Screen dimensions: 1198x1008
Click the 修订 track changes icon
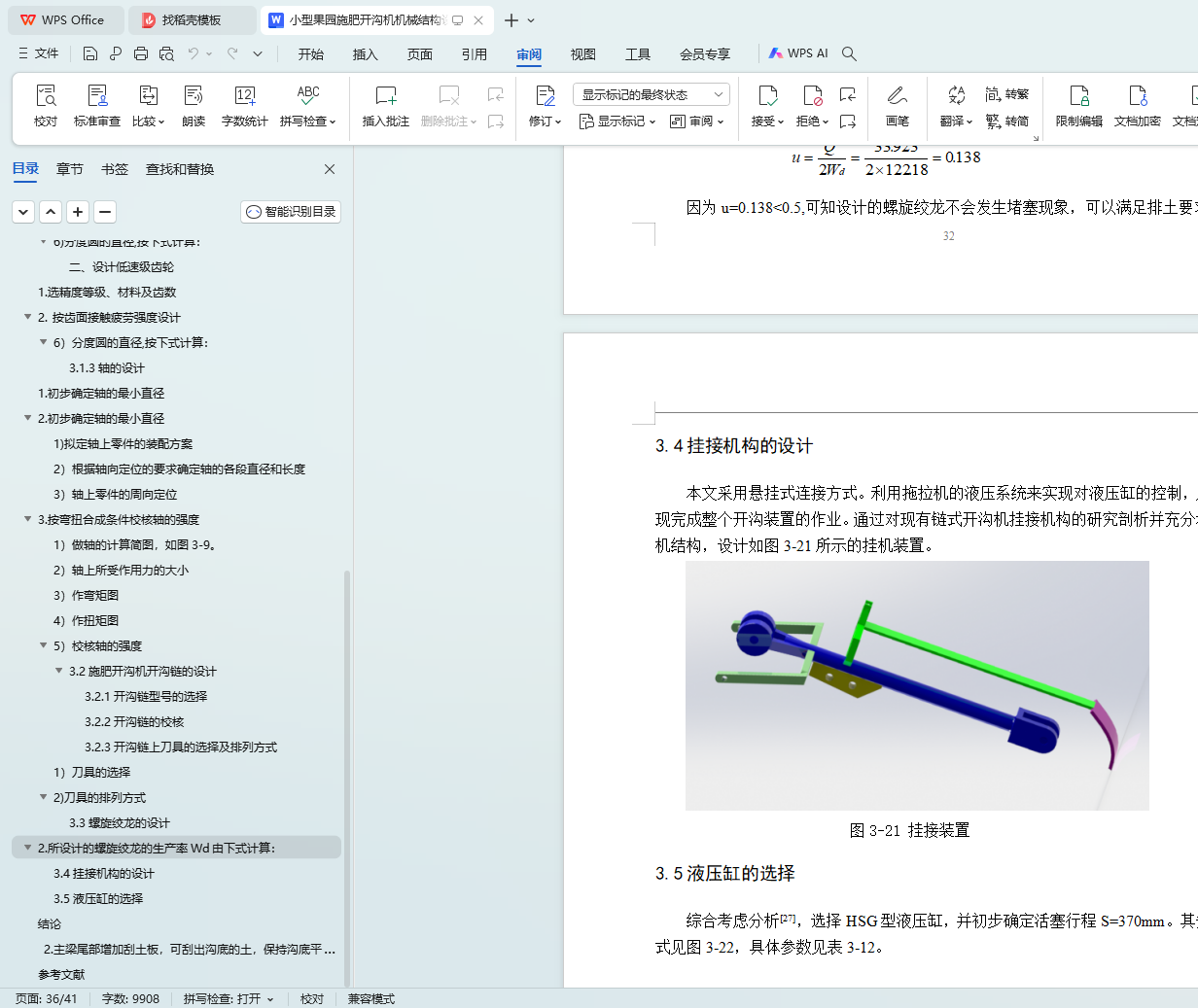(545, 95)
